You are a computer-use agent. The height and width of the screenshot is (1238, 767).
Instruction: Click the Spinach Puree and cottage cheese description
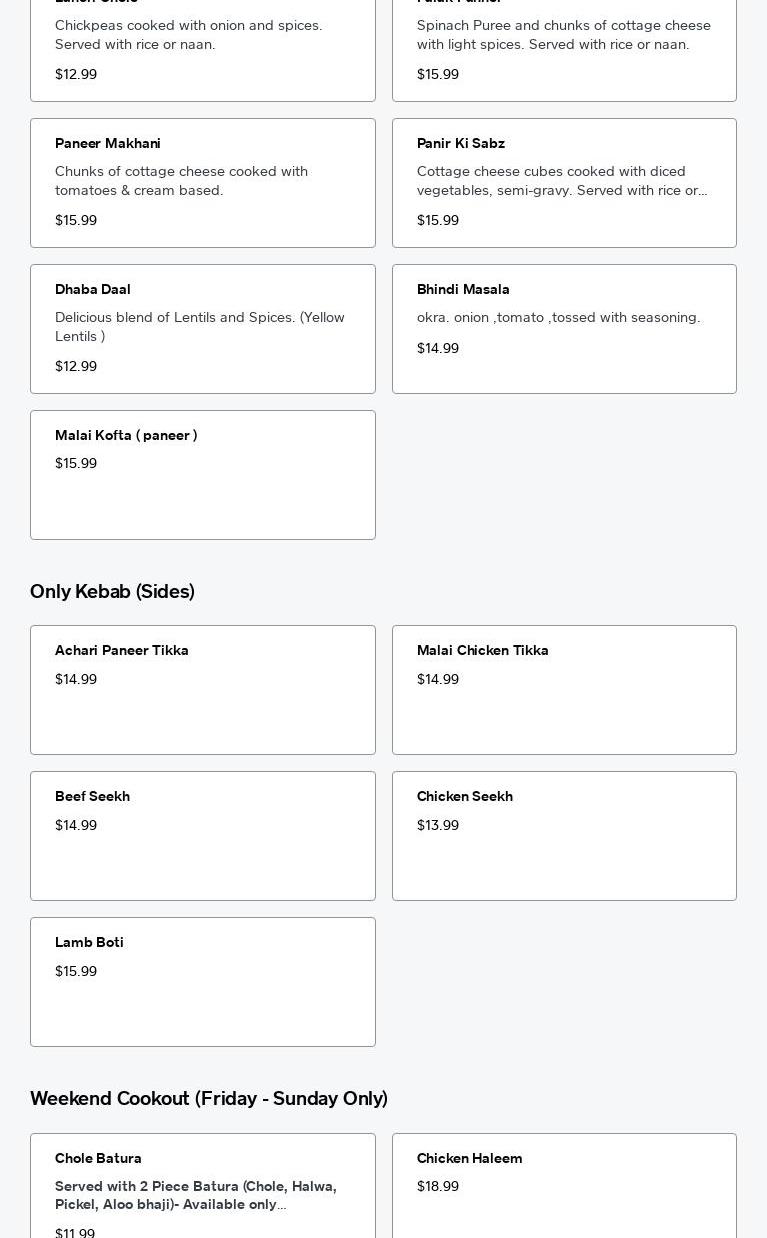tap(563, 34)
